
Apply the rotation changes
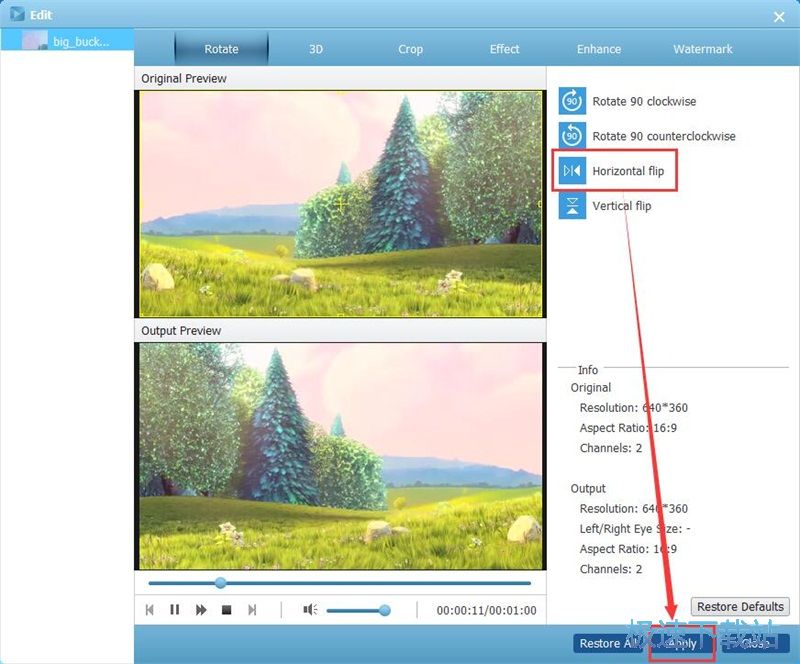point(682,643)
